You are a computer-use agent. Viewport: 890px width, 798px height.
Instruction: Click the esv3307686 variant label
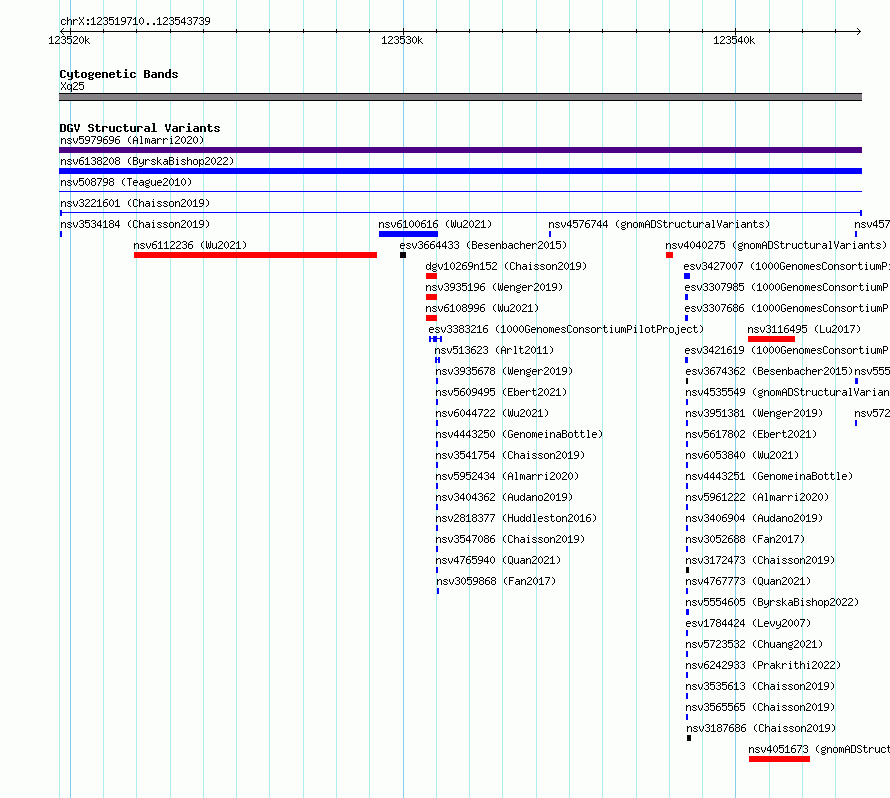click(x=787, y=308)
